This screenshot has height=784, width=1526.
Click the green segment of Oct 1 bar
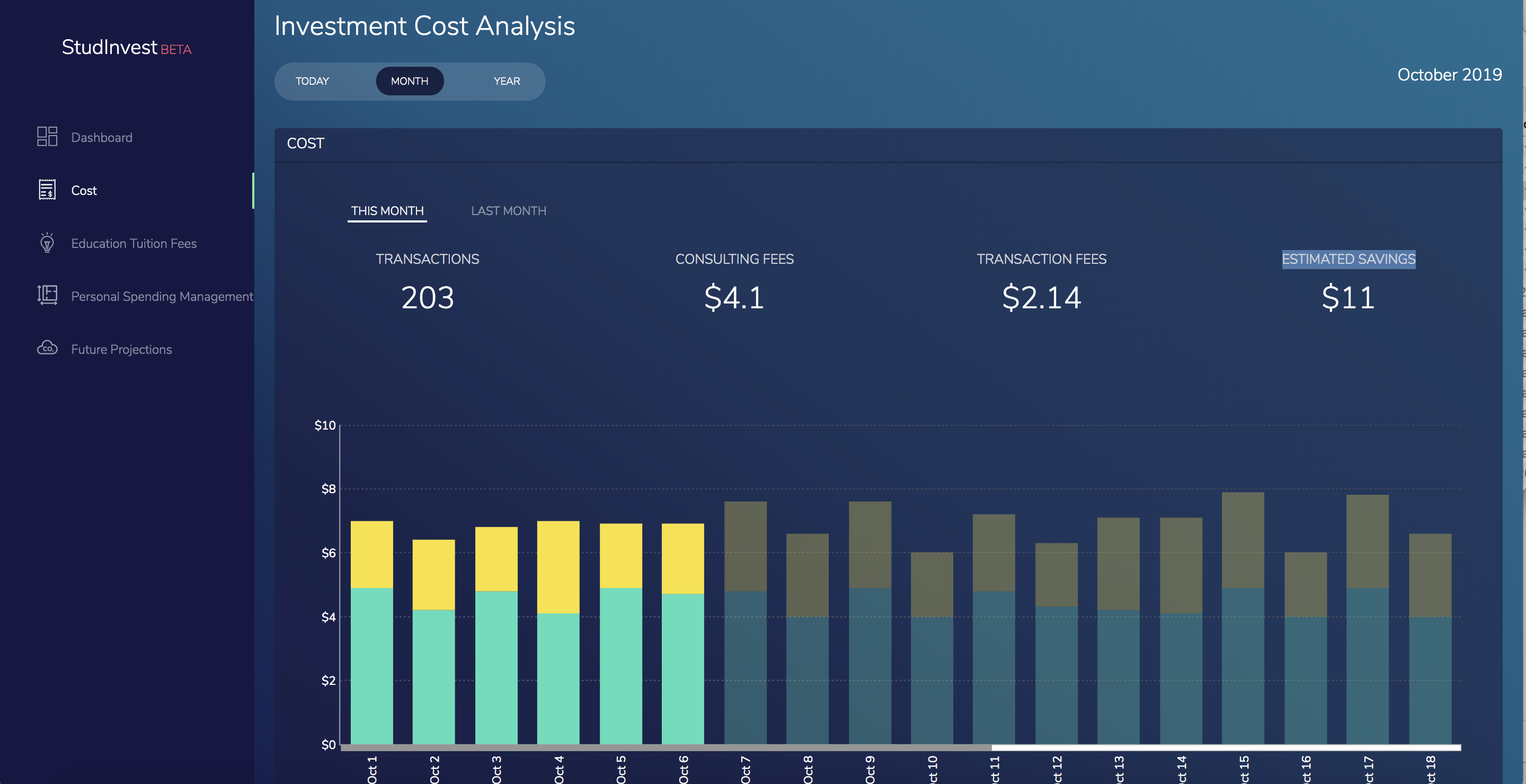tap(371, 665)
